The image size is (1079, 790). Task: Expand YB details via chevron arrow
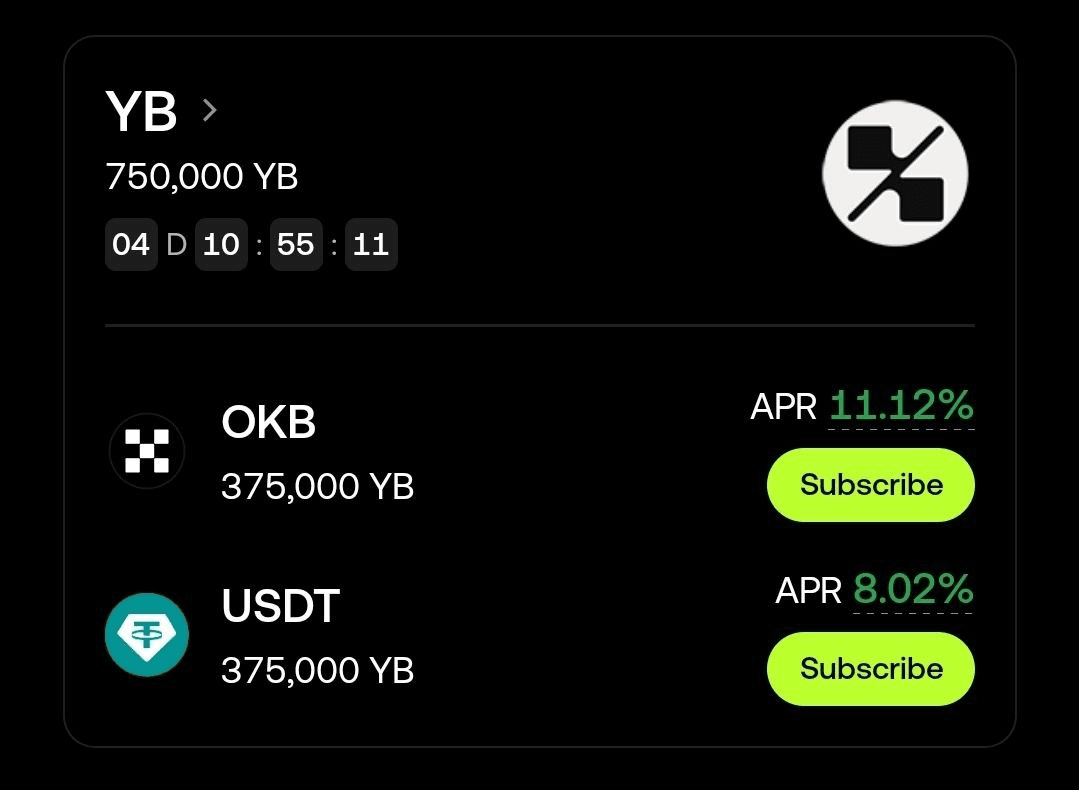pos(209,109)
